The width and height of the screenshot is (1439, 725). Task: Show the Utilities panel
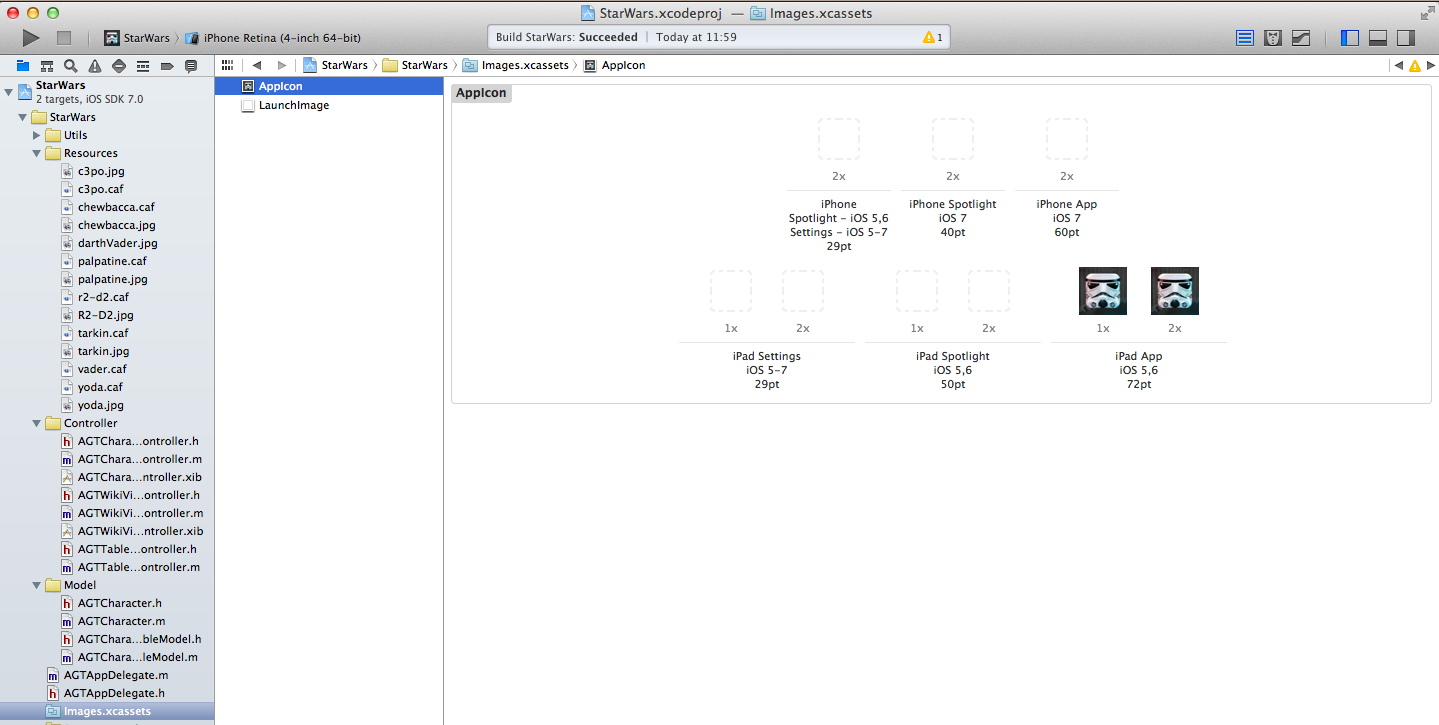(x=1406, y=37)
